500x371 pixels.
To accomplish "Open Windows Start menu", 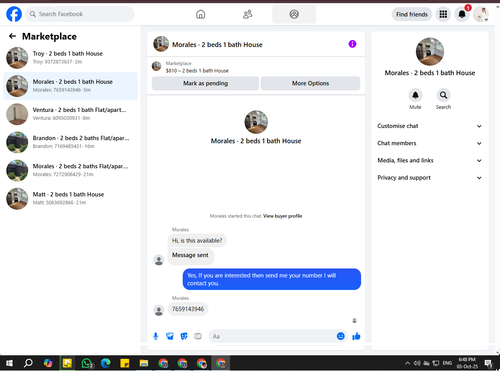I will click(x=9, y=363).
